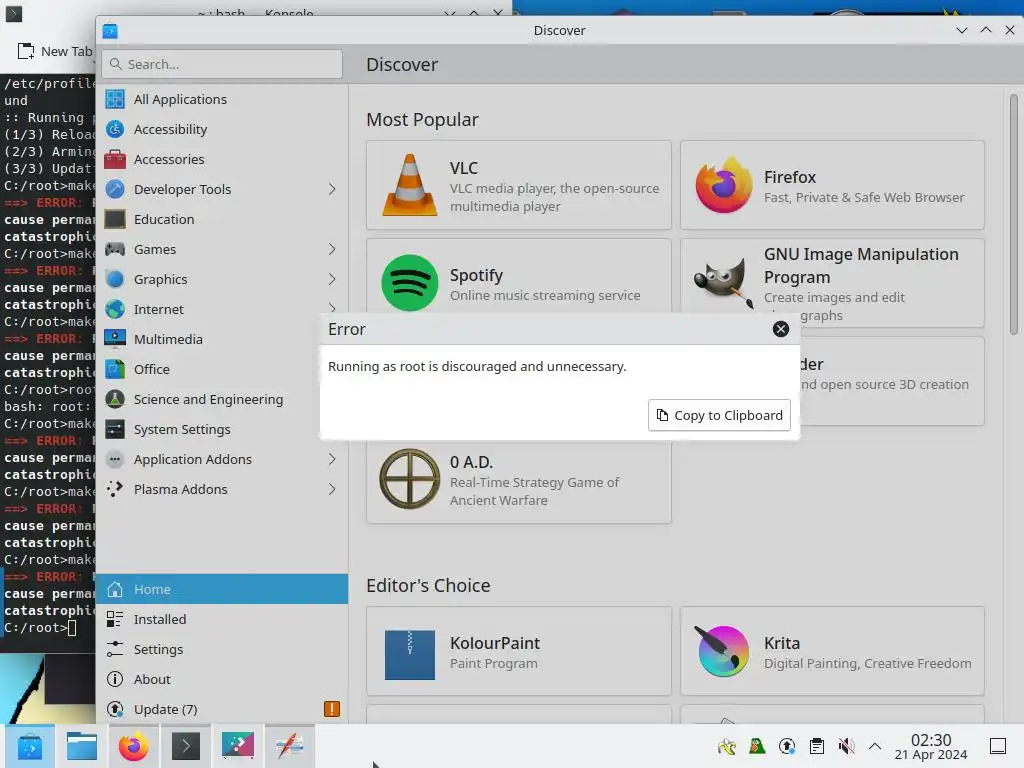Click the muted volume tray icon

point(846,746)
